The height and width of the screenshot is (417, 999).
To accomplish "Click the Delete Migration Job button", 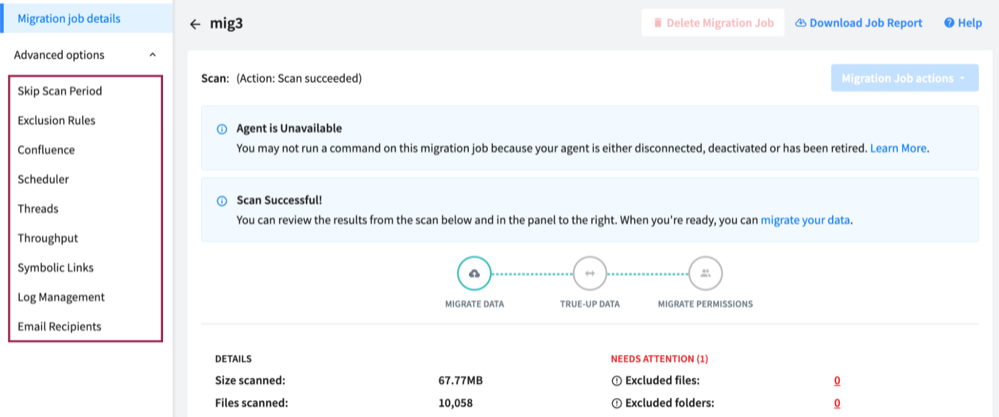I will pyautogui.click(x=712, y=23).
